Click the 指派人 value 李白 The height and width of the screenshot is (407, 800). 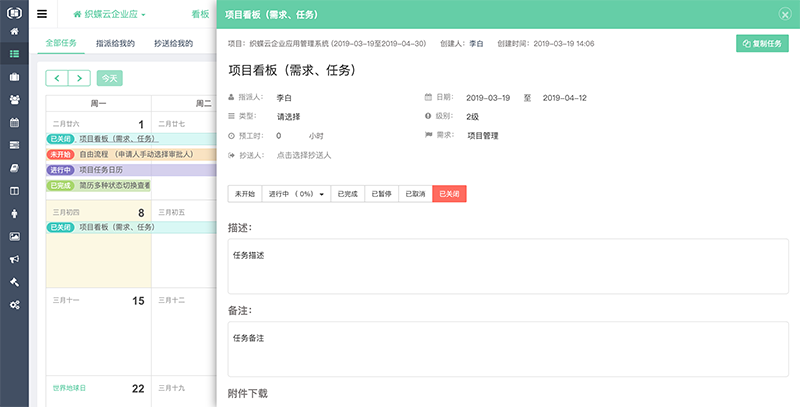point(284,97)
